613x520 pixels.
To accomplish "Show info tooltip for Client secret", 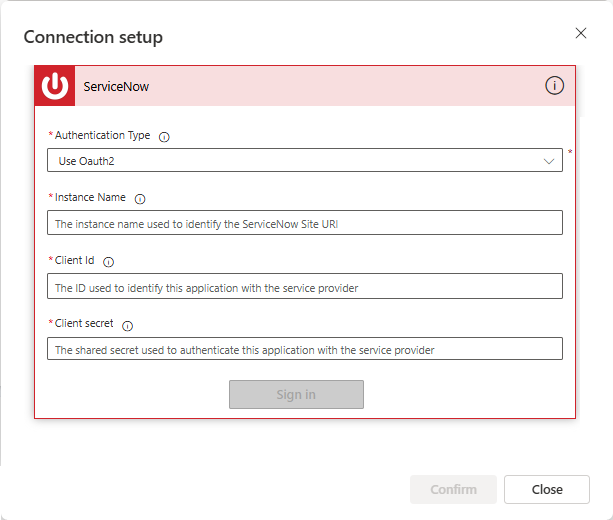I will pyautogui.click(x=128, y=325).
